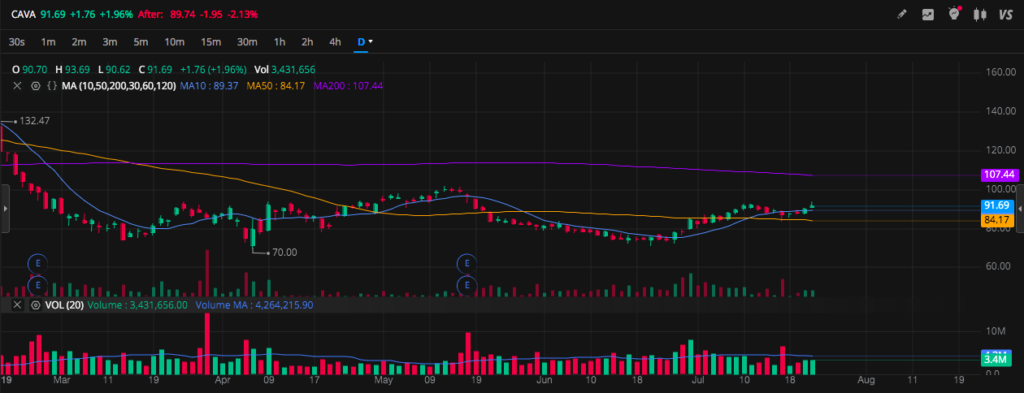
Task: Open the lightbulb insights icon
Action: click(x=954, y=13)
